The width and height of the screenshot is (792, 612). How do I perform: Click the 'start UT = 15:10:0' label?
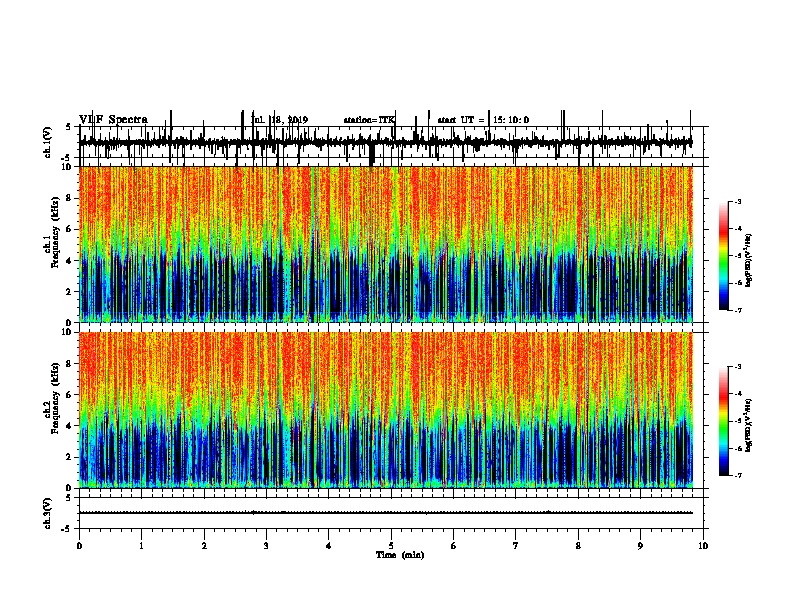coord(483,120)
